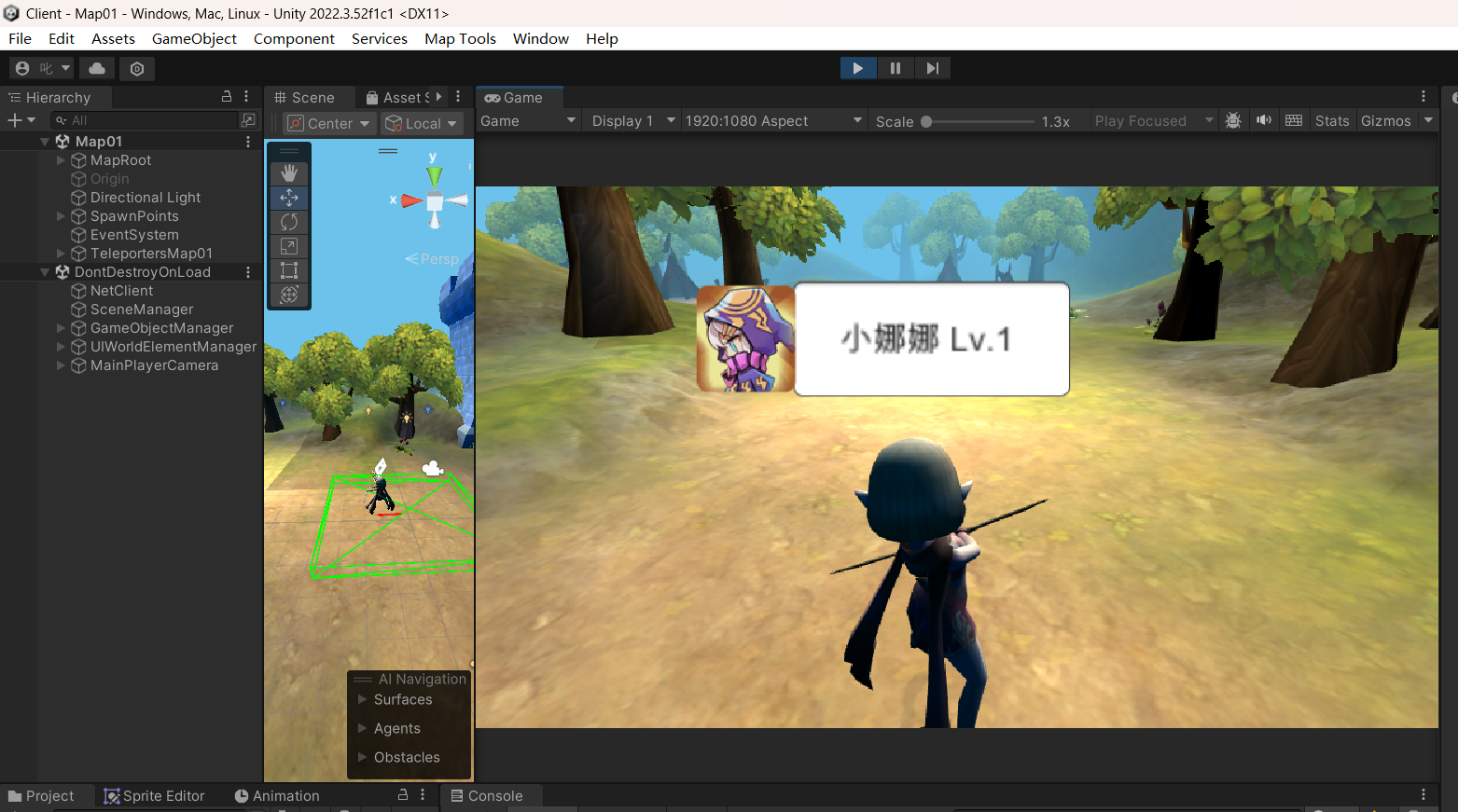Toggle Gizmos in Game view

click(1385, 121)
